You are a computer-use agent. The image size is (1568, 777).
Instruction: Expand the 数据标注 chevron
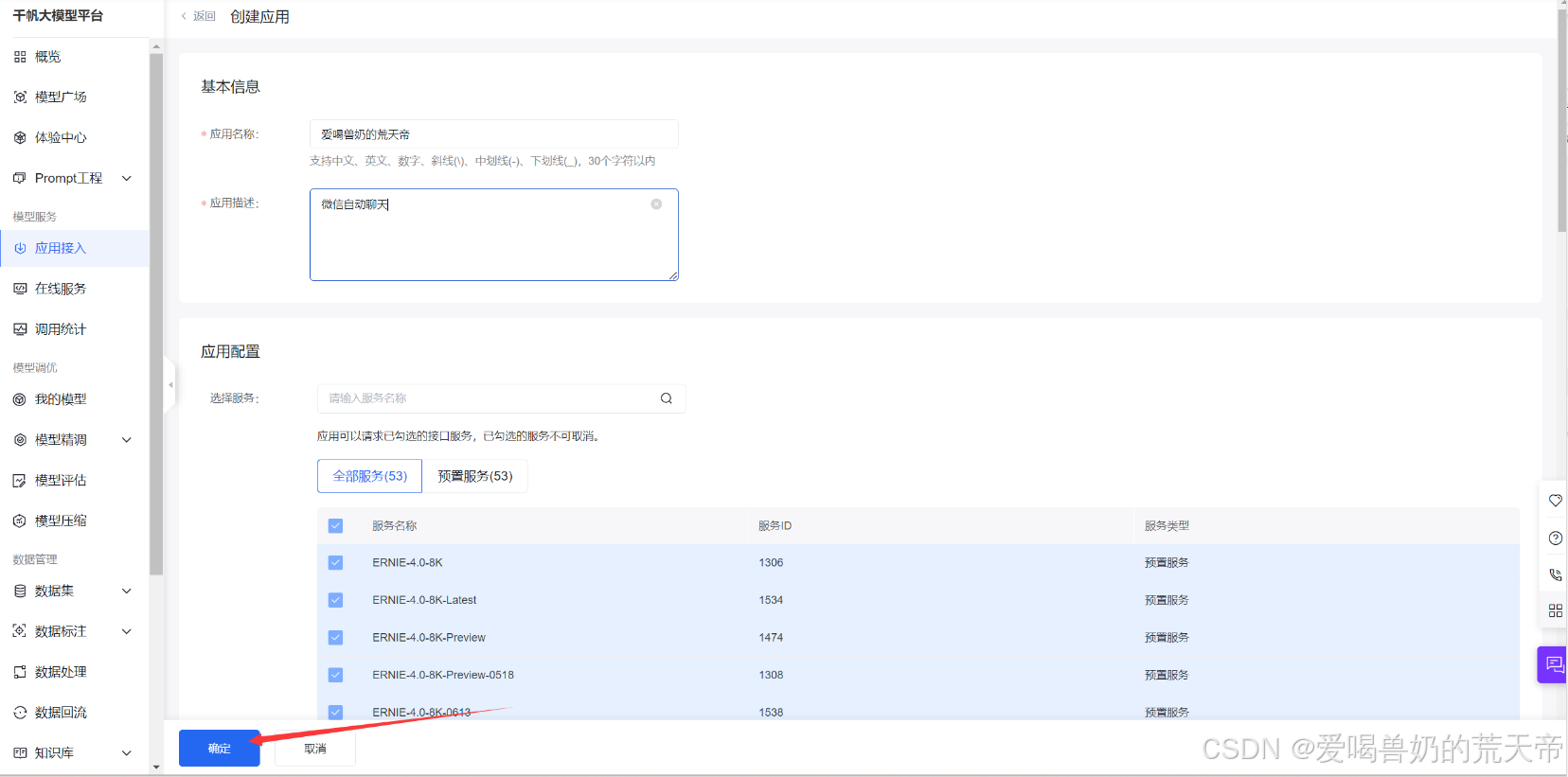tap(127, 631)
